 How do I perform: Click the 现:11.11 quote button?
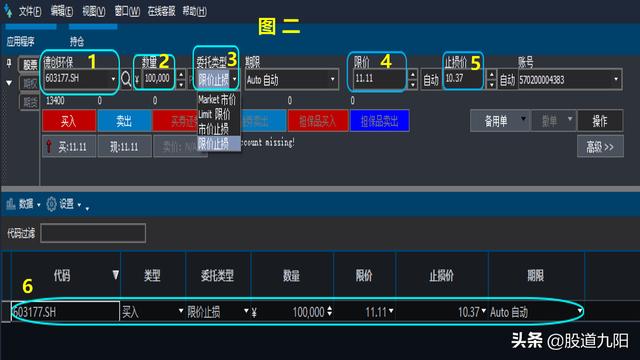click(x=124, y=147)
